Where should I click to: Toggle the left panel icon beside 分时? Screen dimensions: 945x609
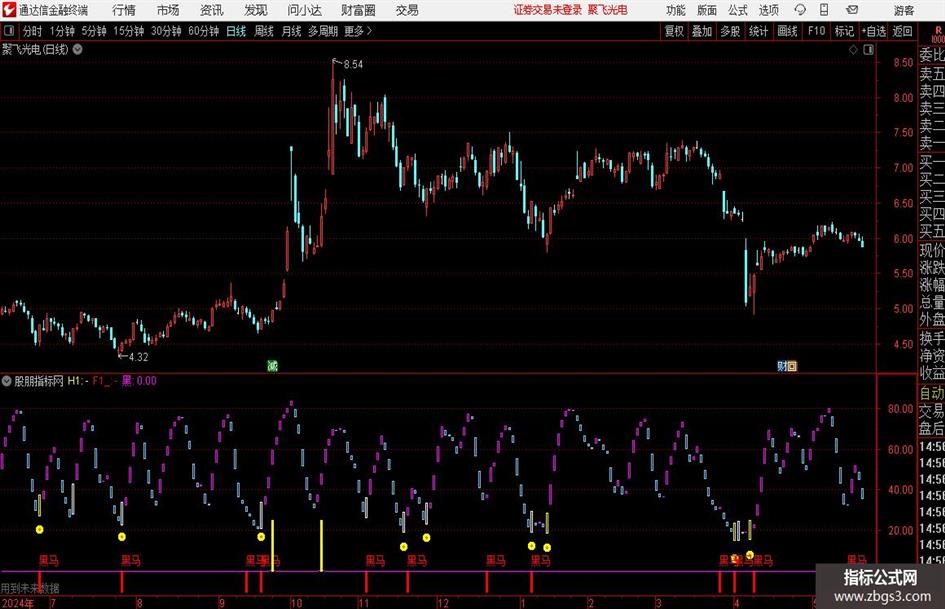click(9, 31)
